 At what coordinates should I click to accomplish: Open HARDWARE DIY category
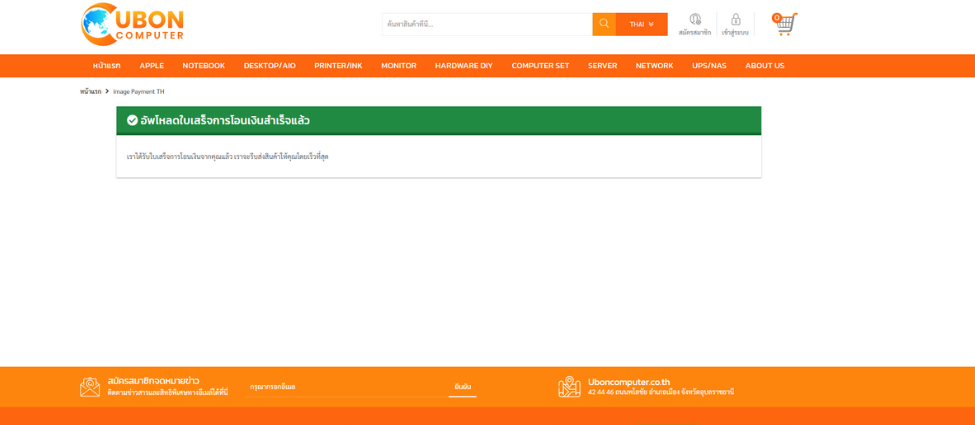point(463,66)
